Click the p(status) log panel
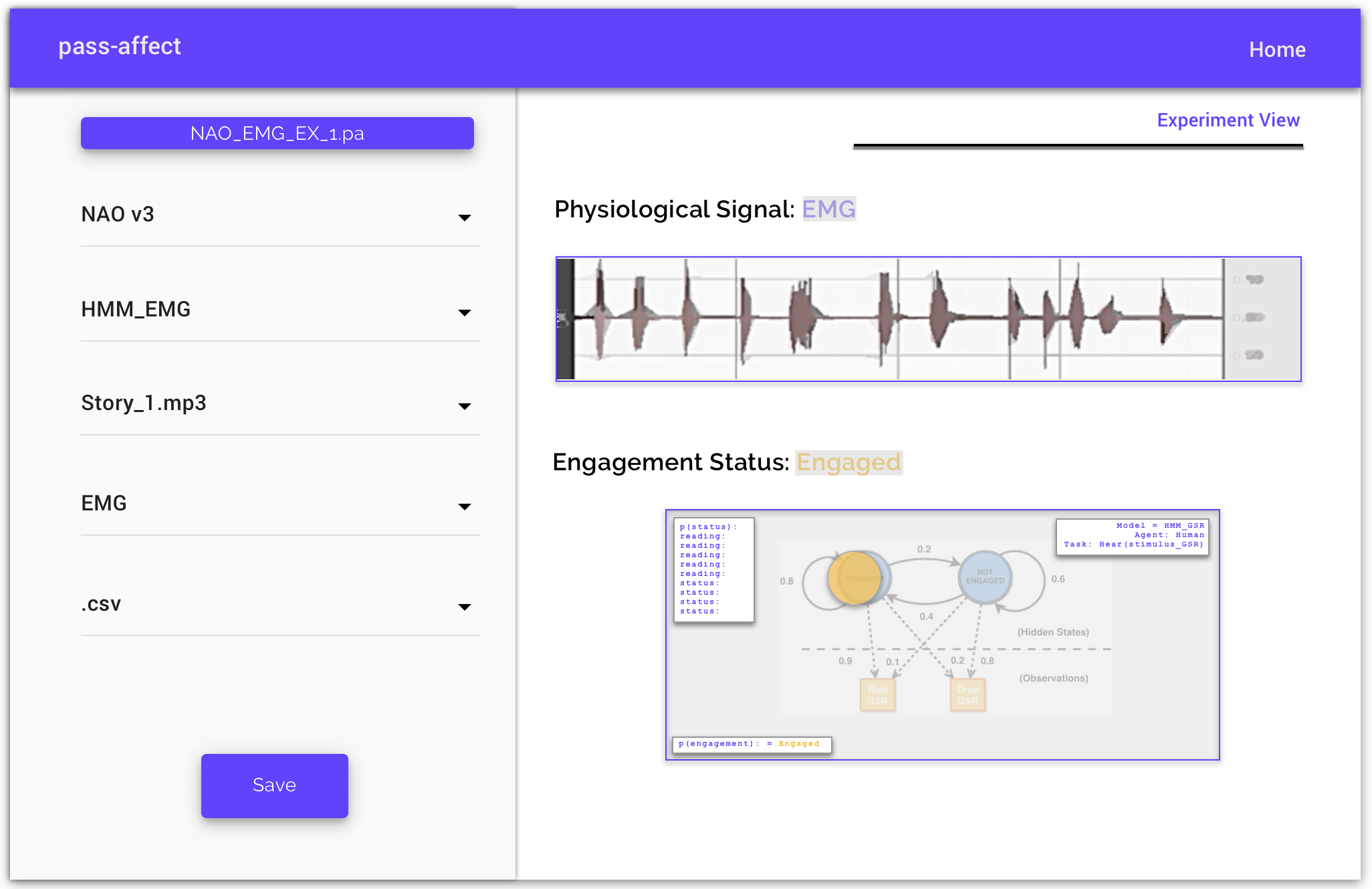Viewport: 1372px width, 889px height. pyautogui.click(x=714, y=570)
